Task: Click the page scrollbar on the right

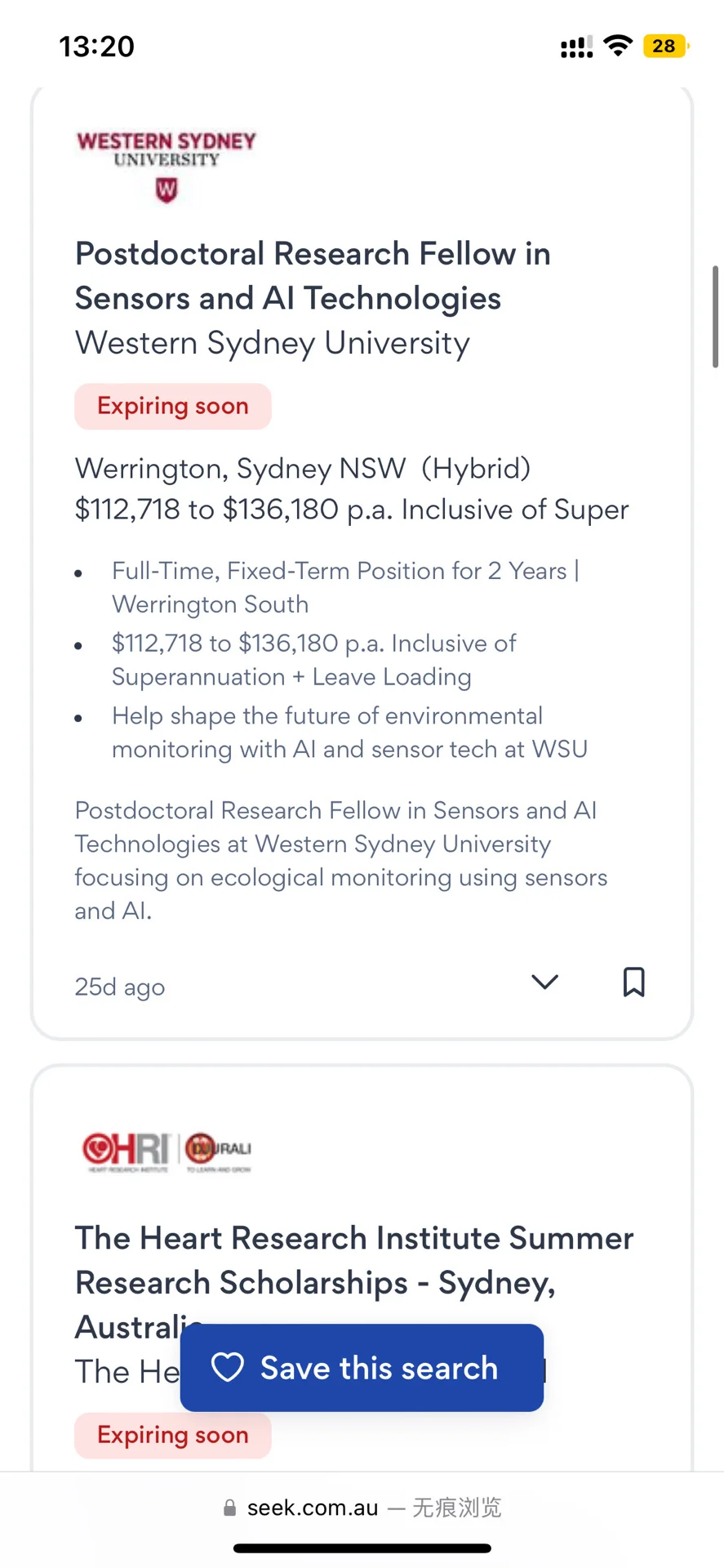Action: click(715, 316)
